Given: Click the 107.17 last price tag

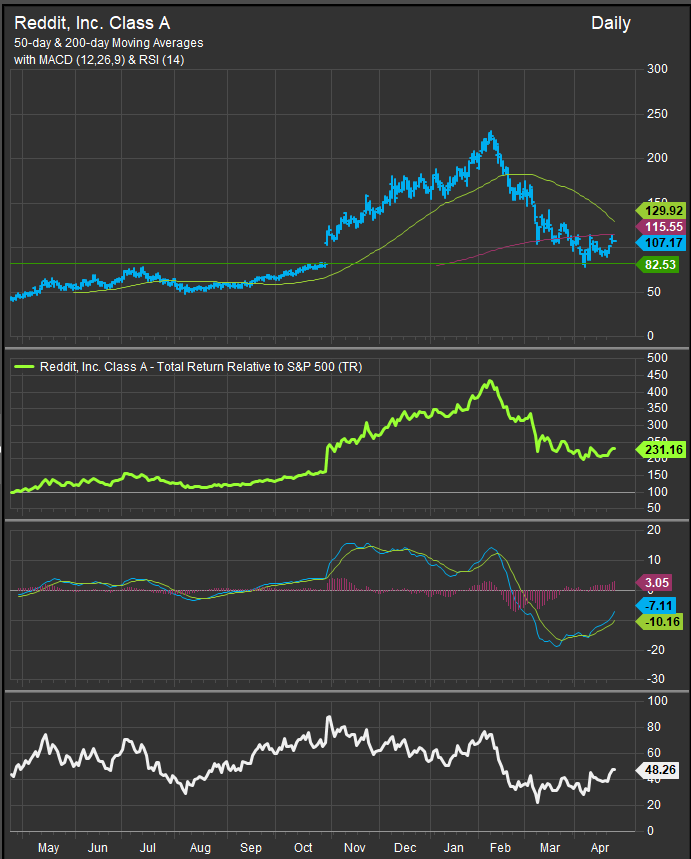Looking at the screenshot, I should coord(660,243).
